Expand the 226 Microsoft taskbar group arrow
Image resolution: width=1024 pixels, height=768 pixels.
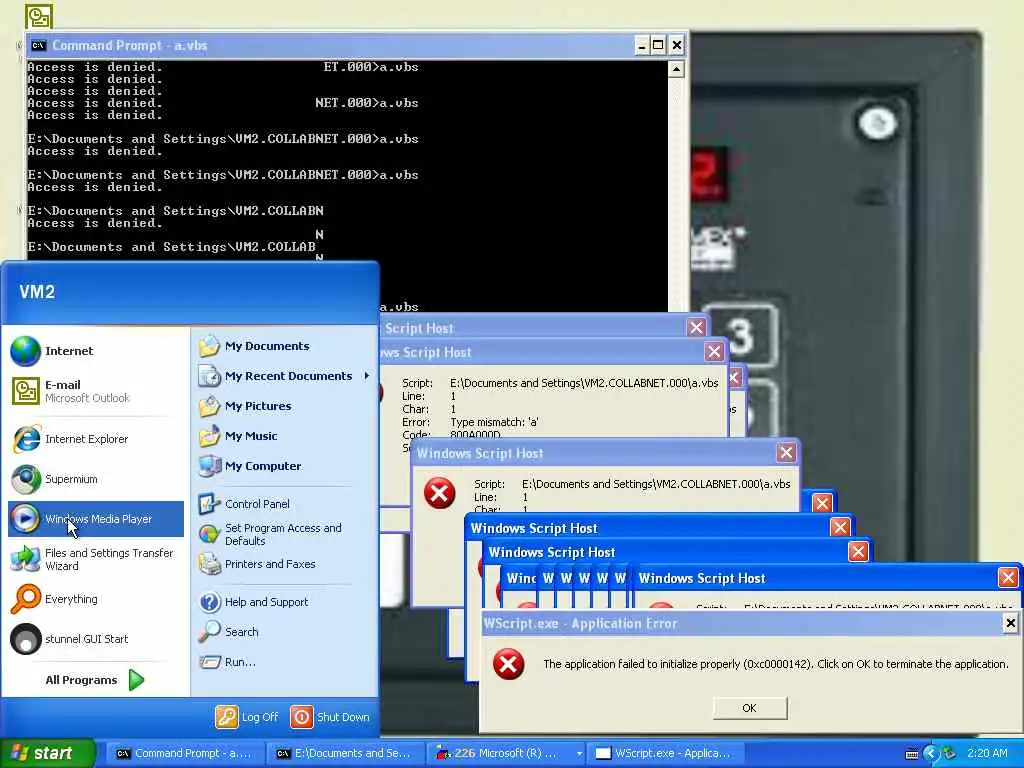[x=579, y=753]
